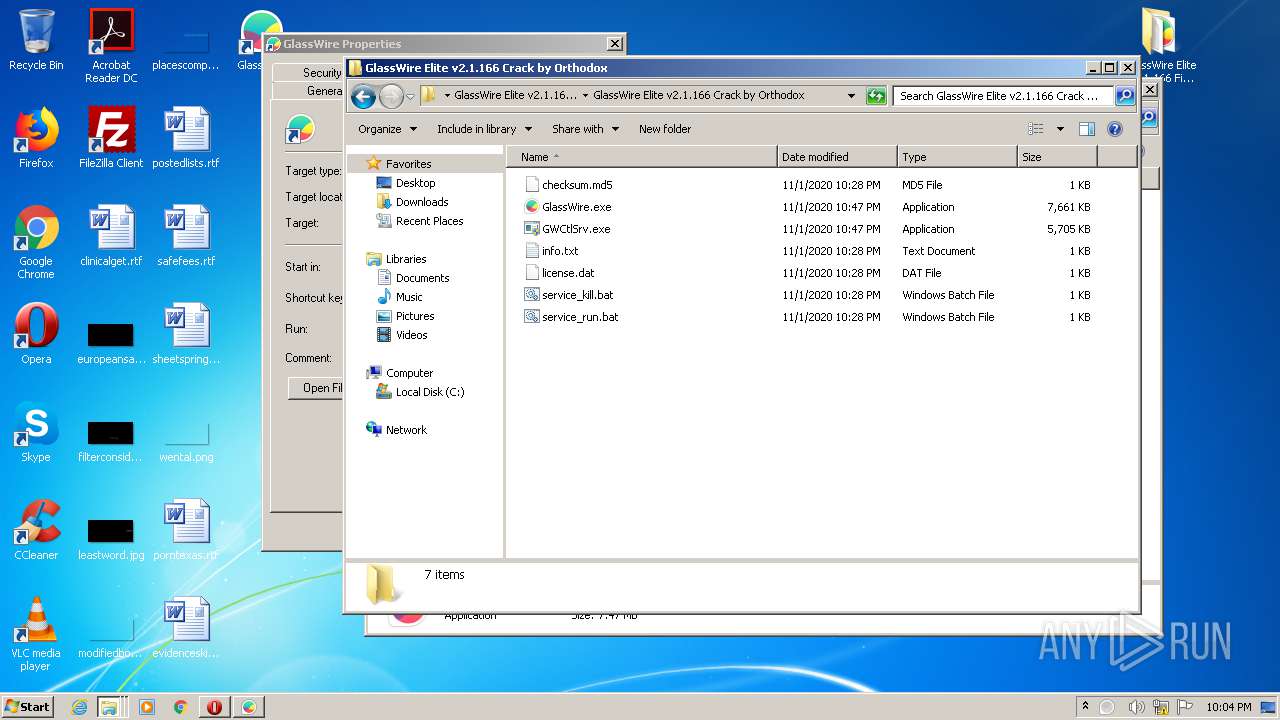
Task: Click the New folder button
Action: 665,129
